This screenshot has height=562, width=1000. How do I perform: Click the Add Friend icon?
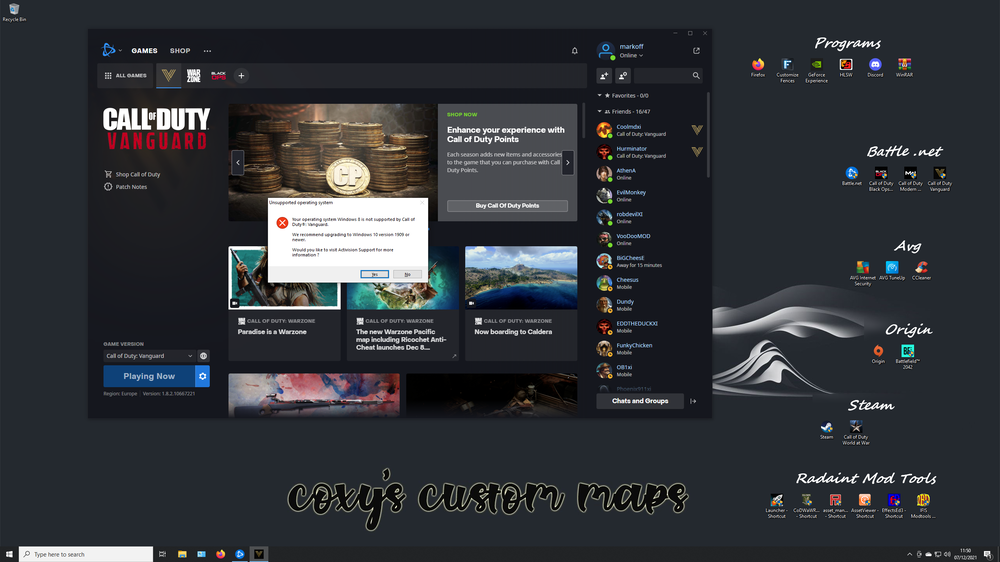tap(604, 76)
